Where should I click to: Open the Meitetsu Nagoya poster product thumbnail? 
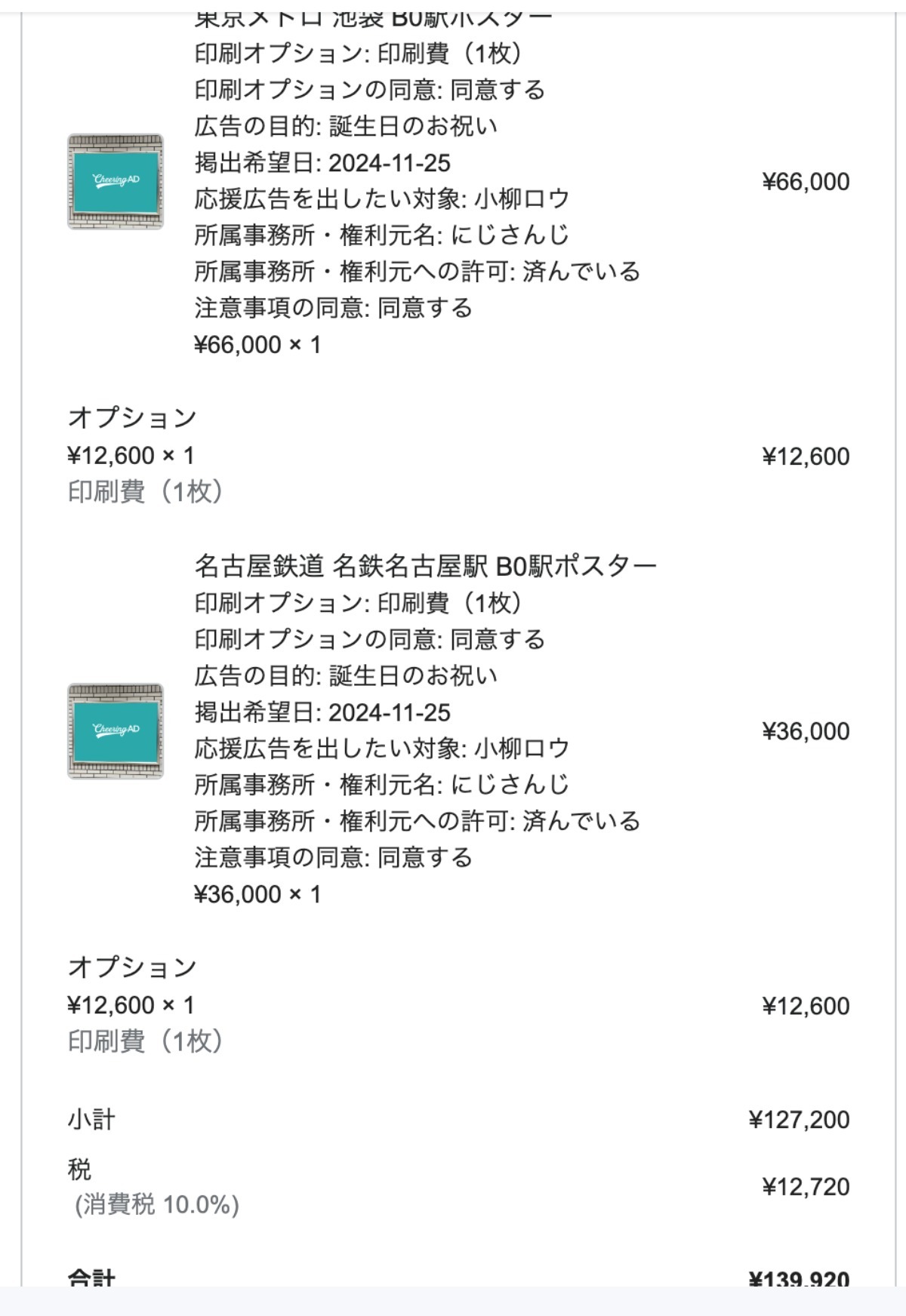tap(116, 731)
